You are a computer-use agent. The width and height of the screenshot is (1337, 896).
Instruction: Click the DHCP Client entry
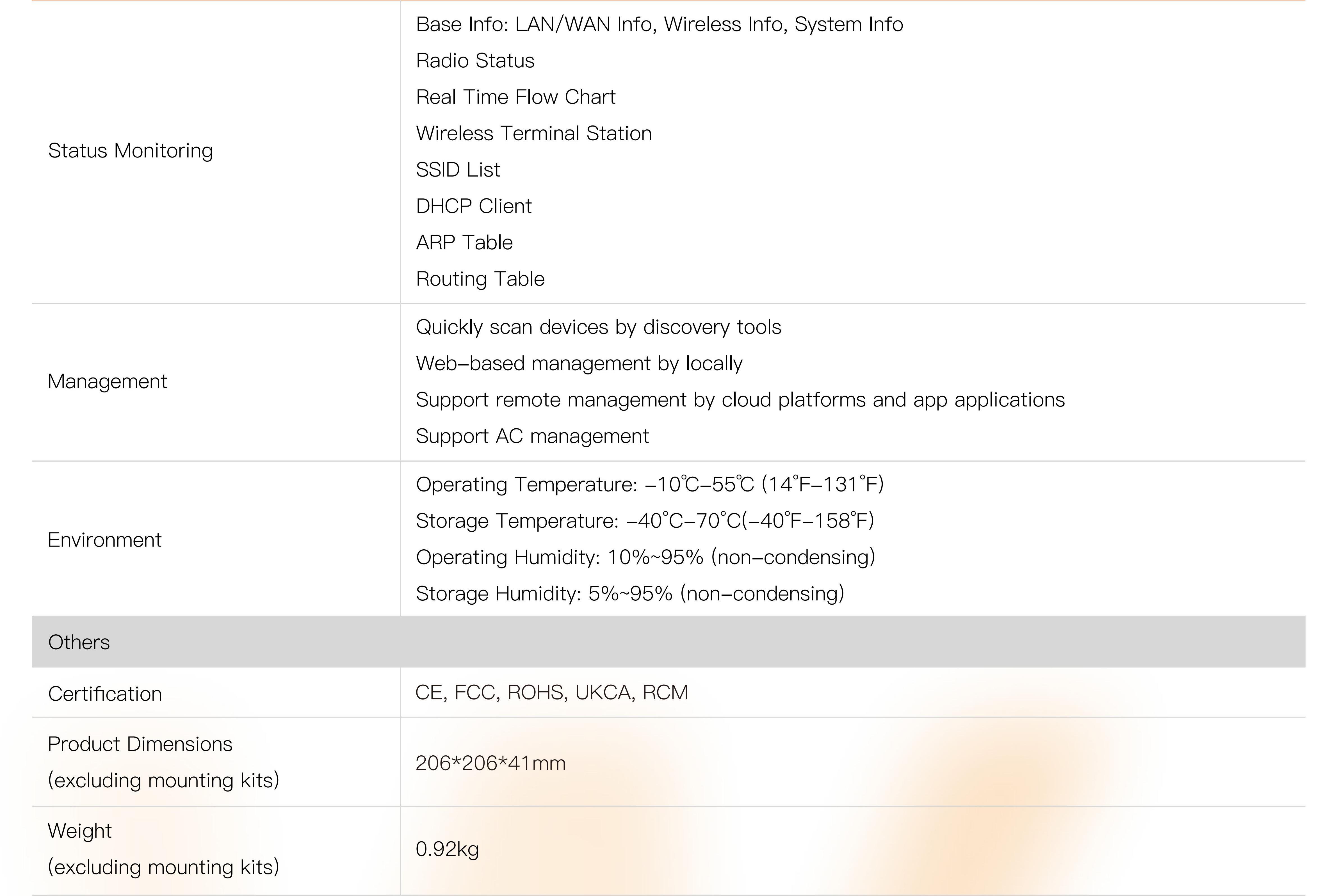click(x=474, y=206)
